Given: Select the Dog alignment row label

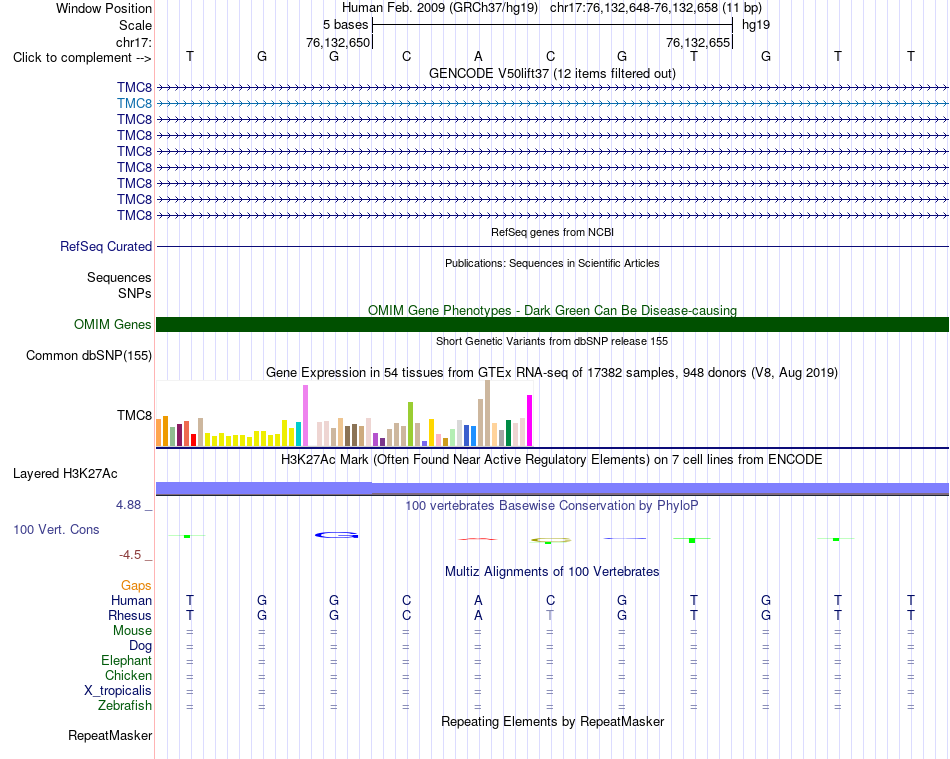Looking at the screenshot, I should (141, 646).
